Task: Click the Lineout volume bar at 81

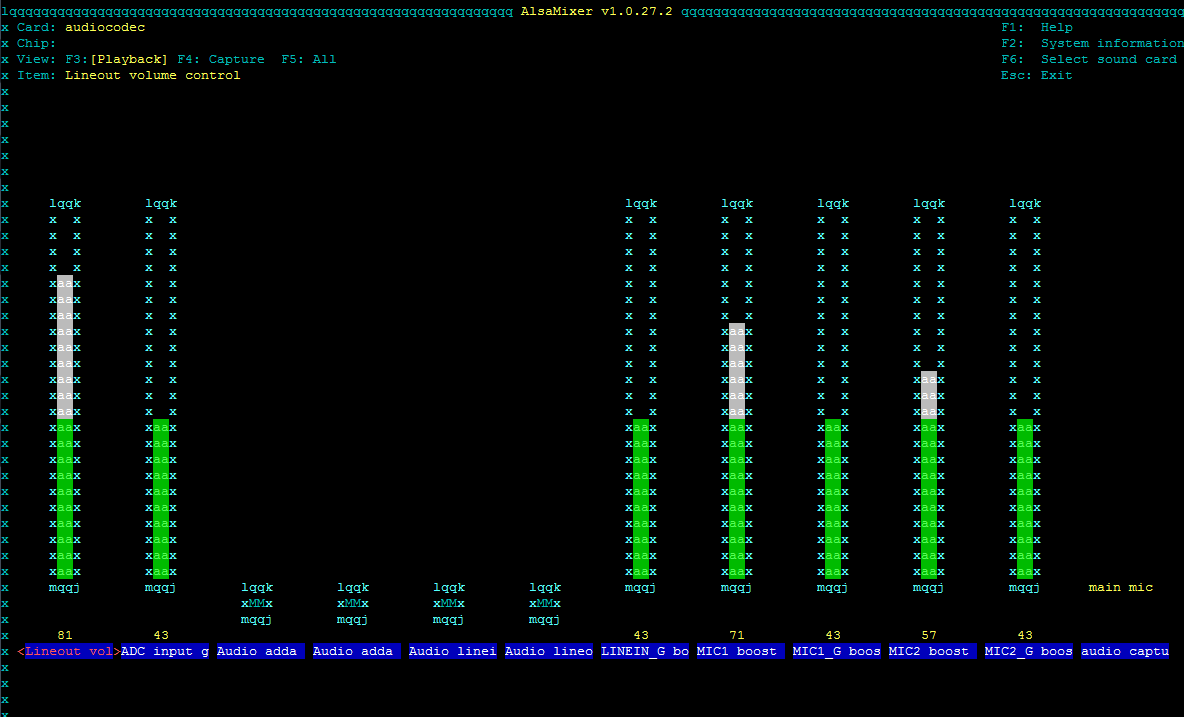Action: pos(65,395)
